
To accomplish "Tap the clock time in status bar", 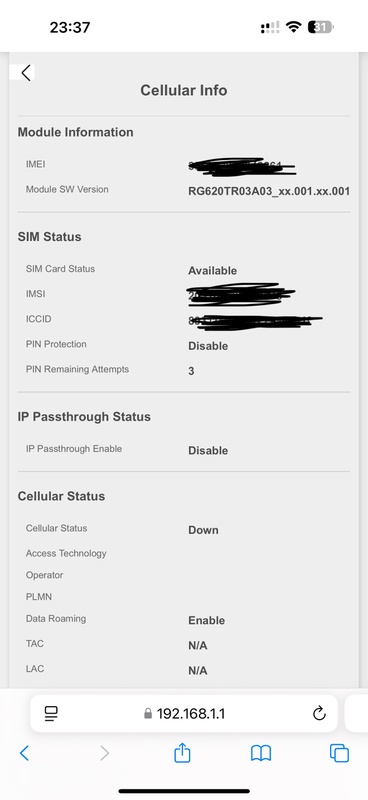I will [70, 27].
